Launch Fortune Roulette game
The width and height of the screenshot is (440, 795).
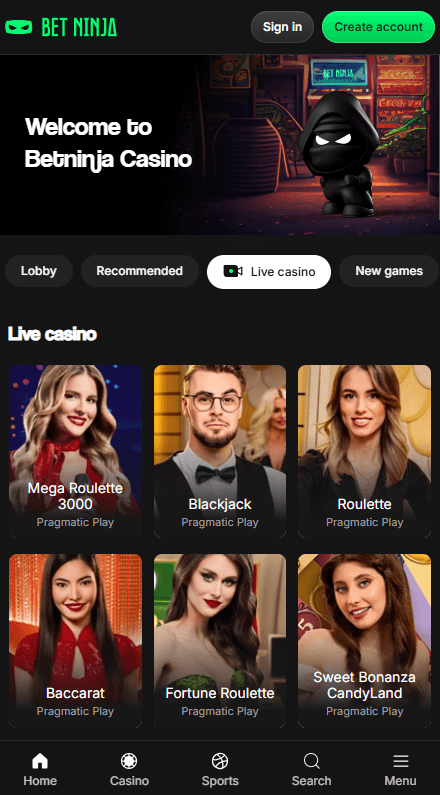click(220, 640)
